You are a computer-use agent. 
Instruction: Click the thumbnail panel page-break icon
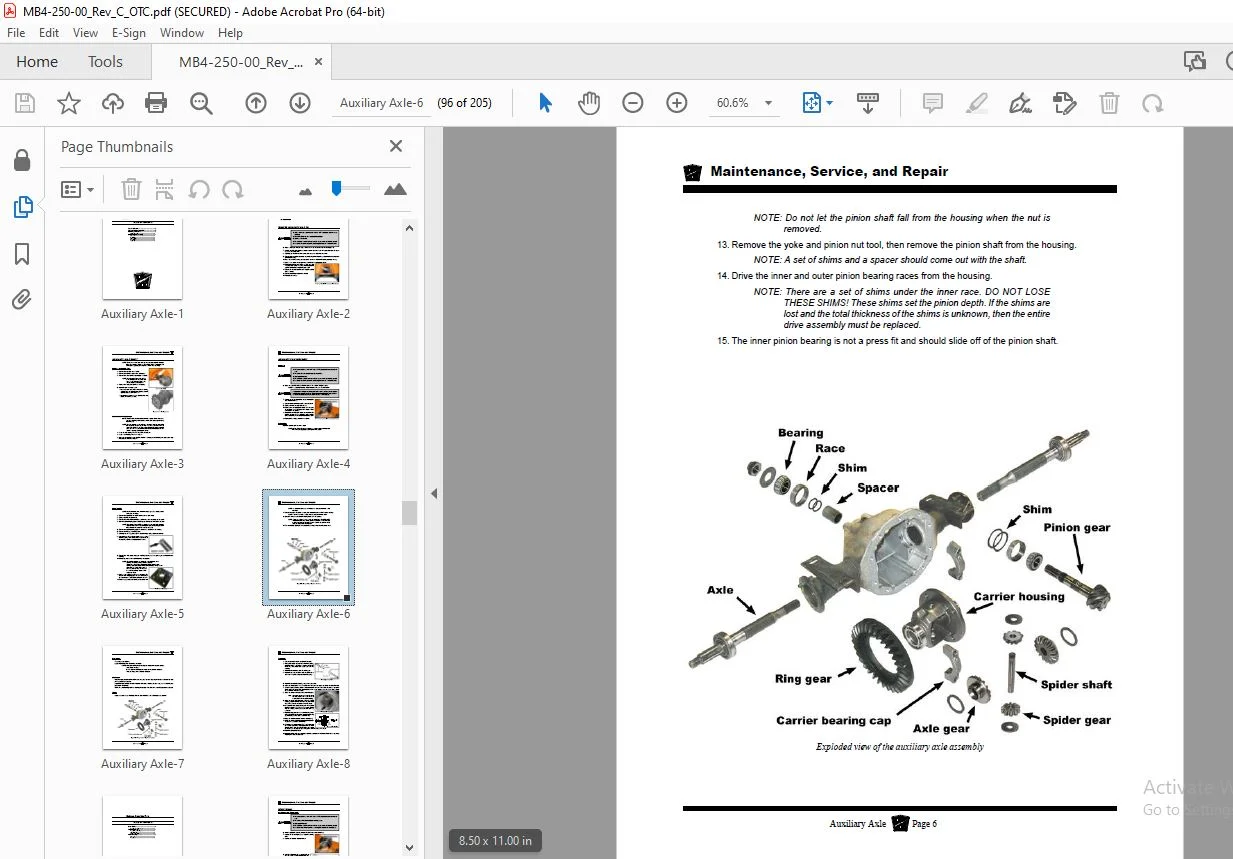point(165,189)
